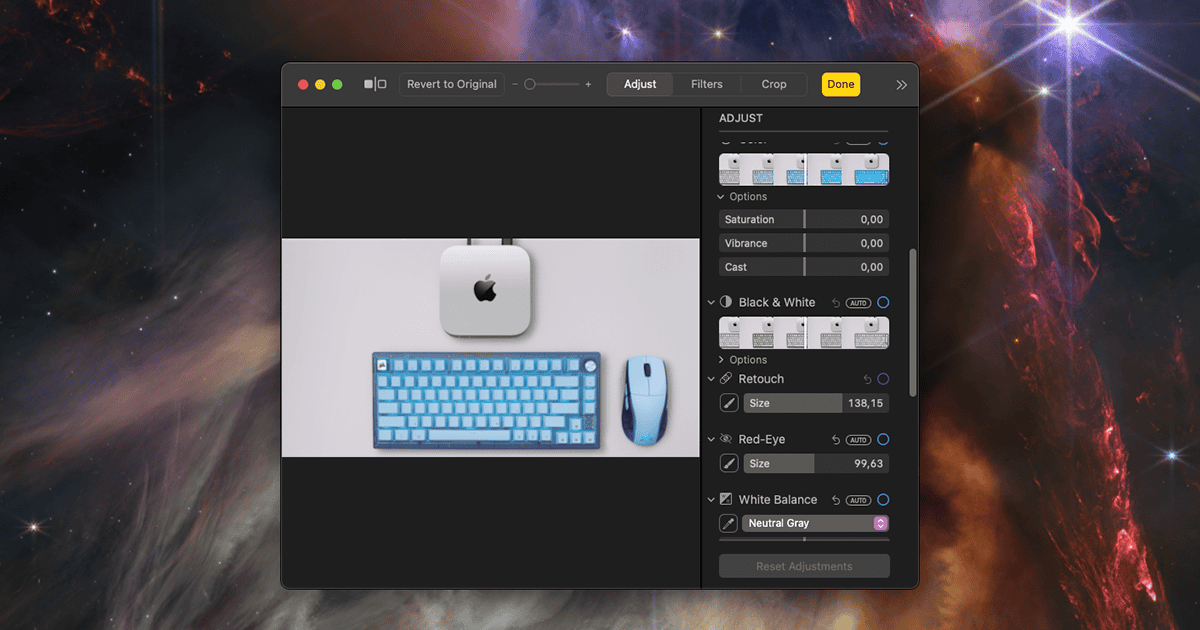Open the Neutral Gray dropdown

coord(815,523)
